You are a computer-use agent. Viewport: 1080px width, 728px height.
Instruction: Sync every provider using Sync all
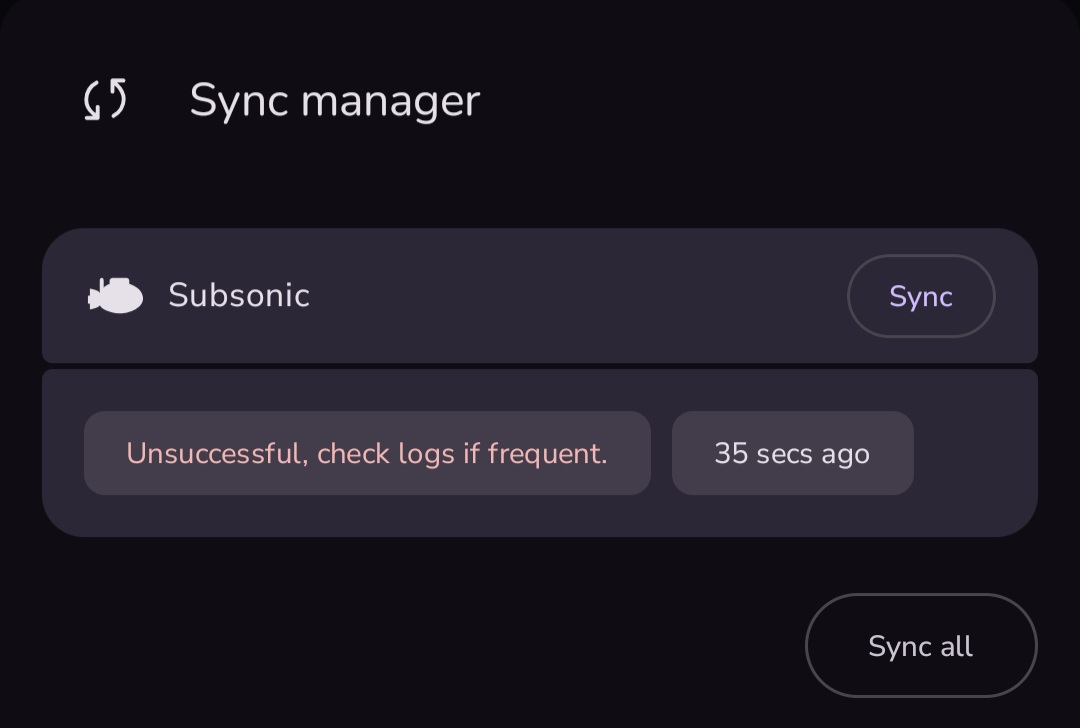click(920, 646)
